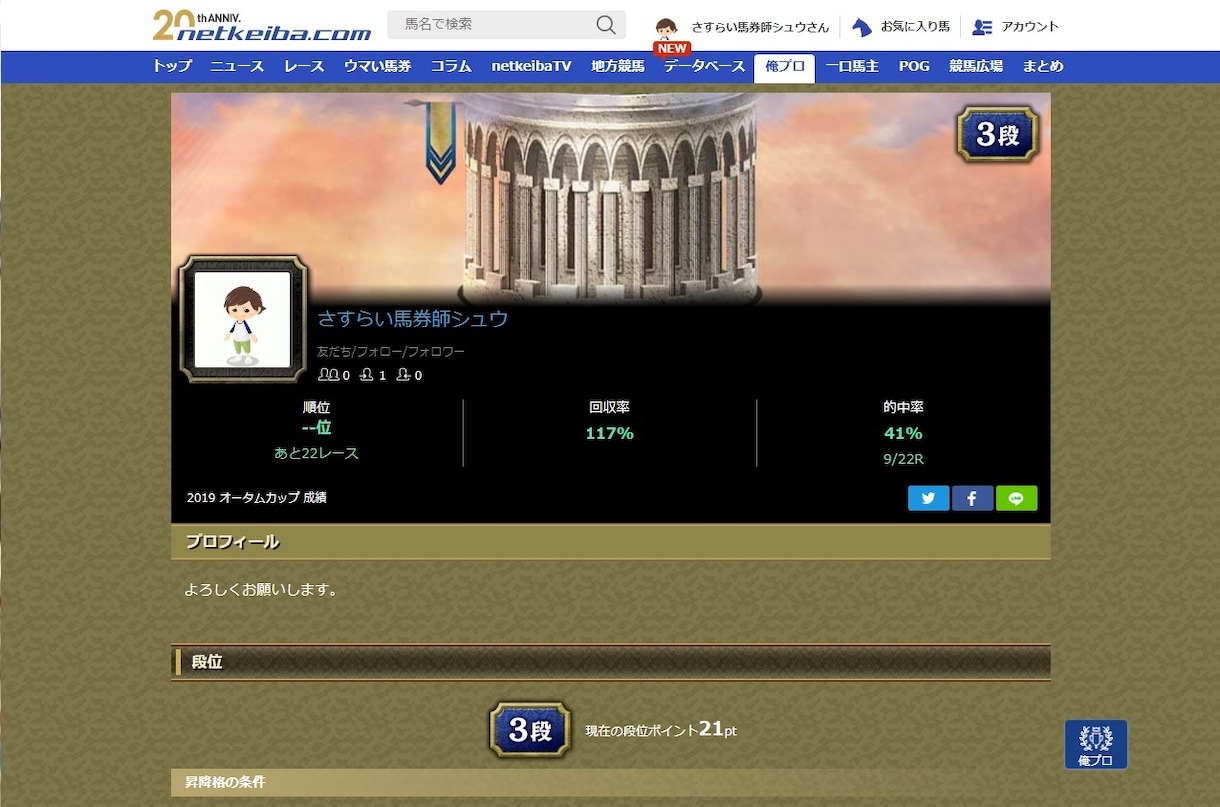Open netkeibaTV from the navigation bar
Image resolution: width=1220 pixels, height=807 pixels.
(531, 66)
